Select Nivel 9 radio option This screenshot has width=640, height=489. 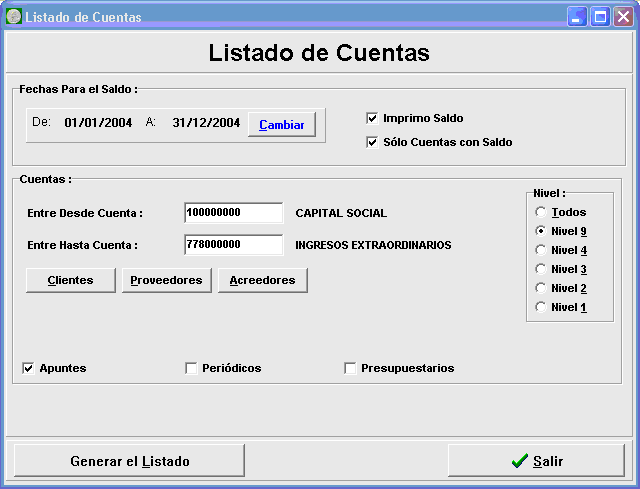tap(541, 231)
